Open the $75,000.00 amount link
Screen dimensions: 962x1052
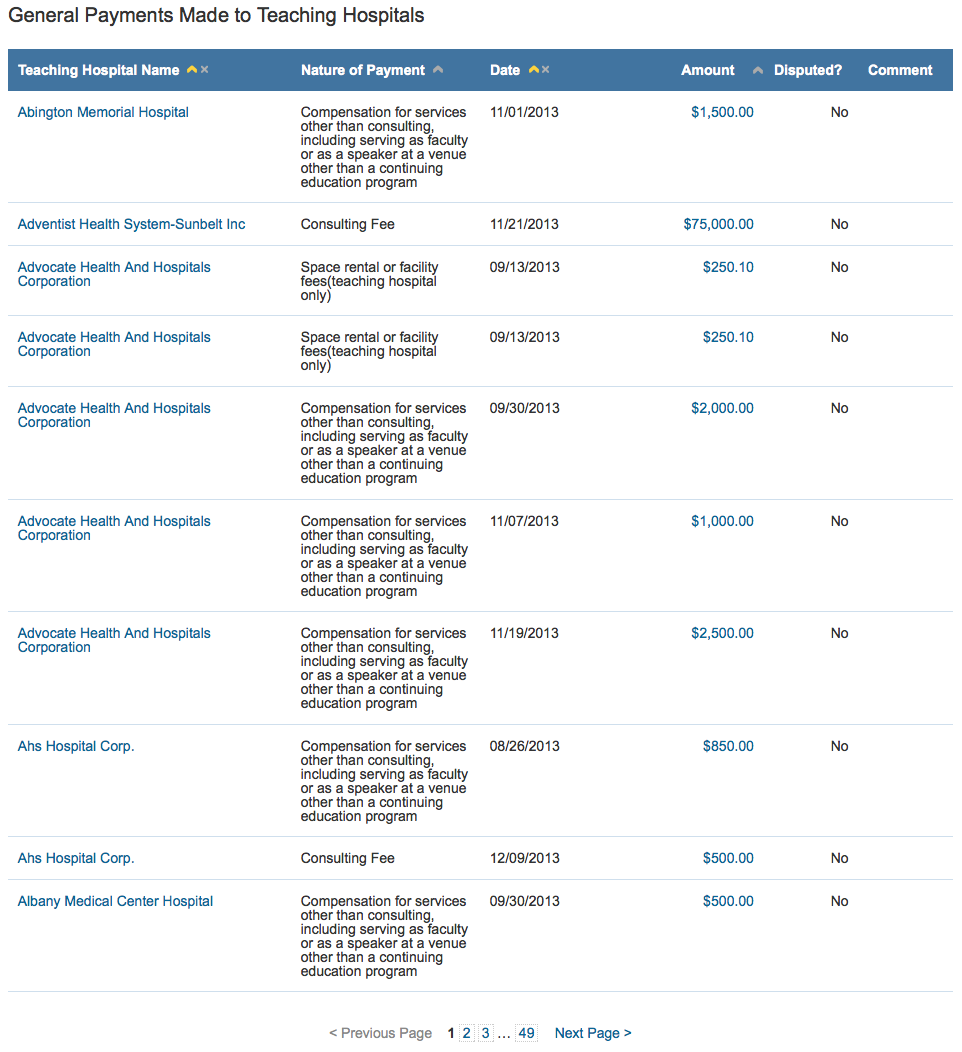[718, 224]
